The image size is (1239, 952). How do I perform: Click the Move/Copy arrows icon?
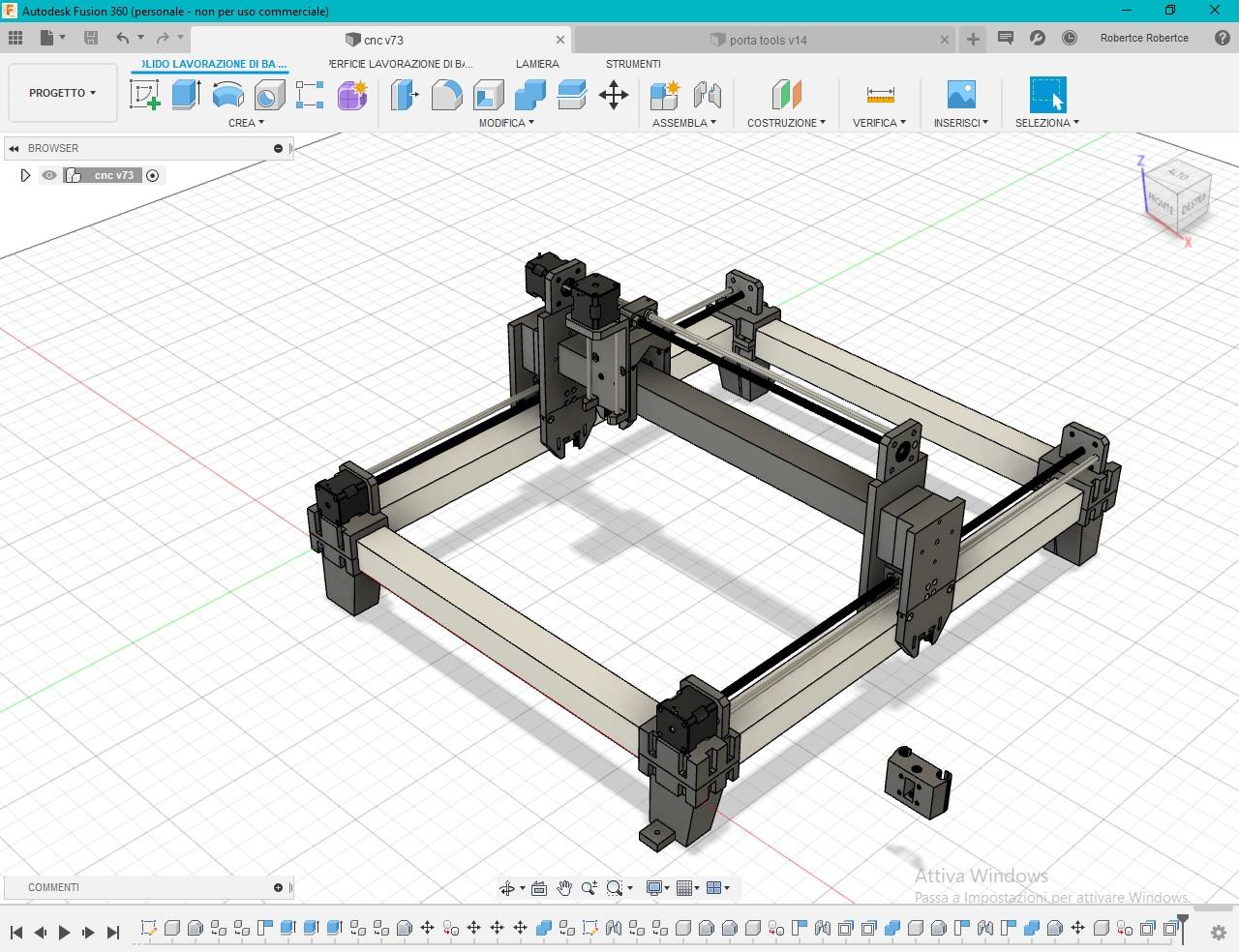pyautogui.click(x=614, y=95)
